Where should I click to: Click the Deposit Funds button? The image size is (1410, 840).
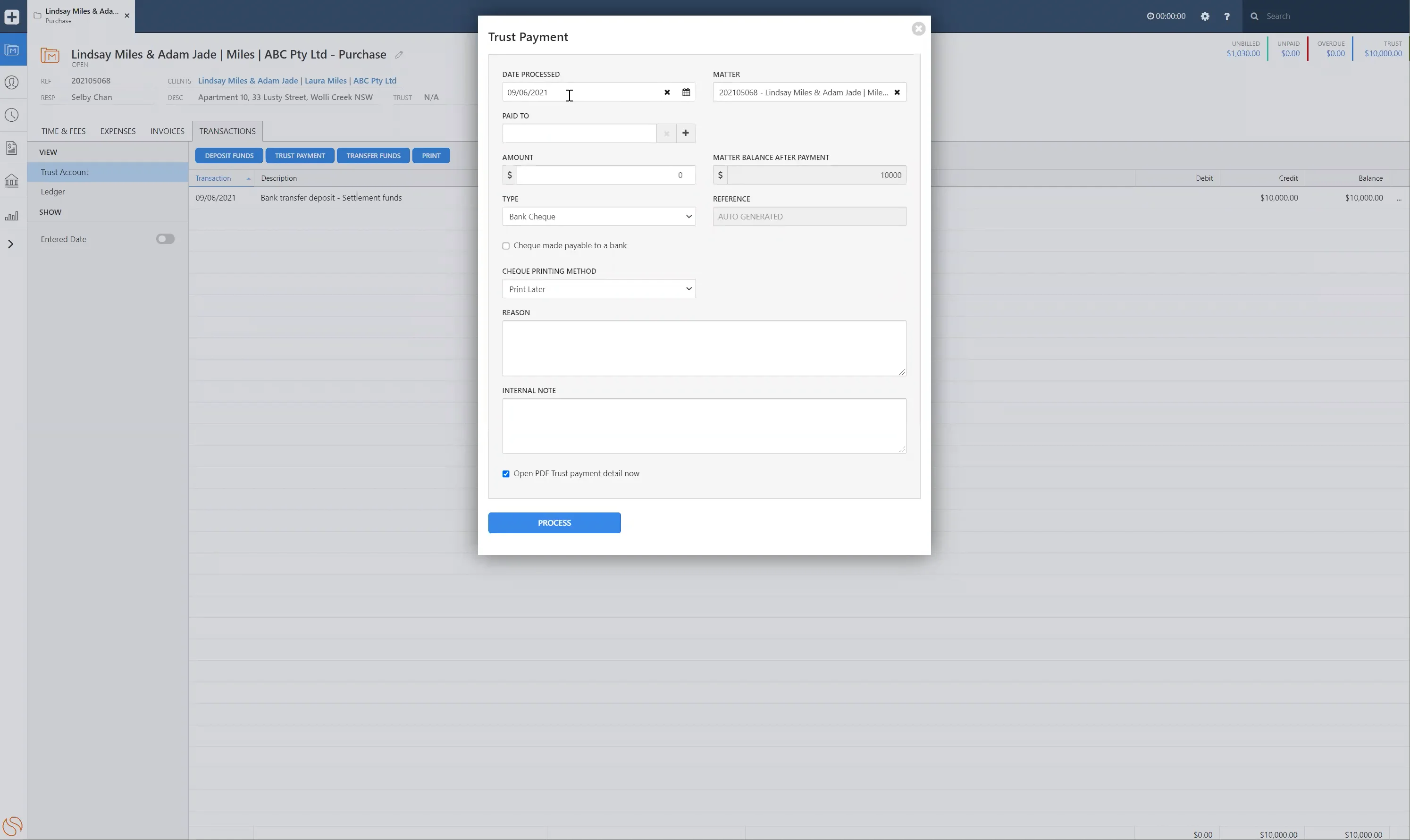click(229, 156)
